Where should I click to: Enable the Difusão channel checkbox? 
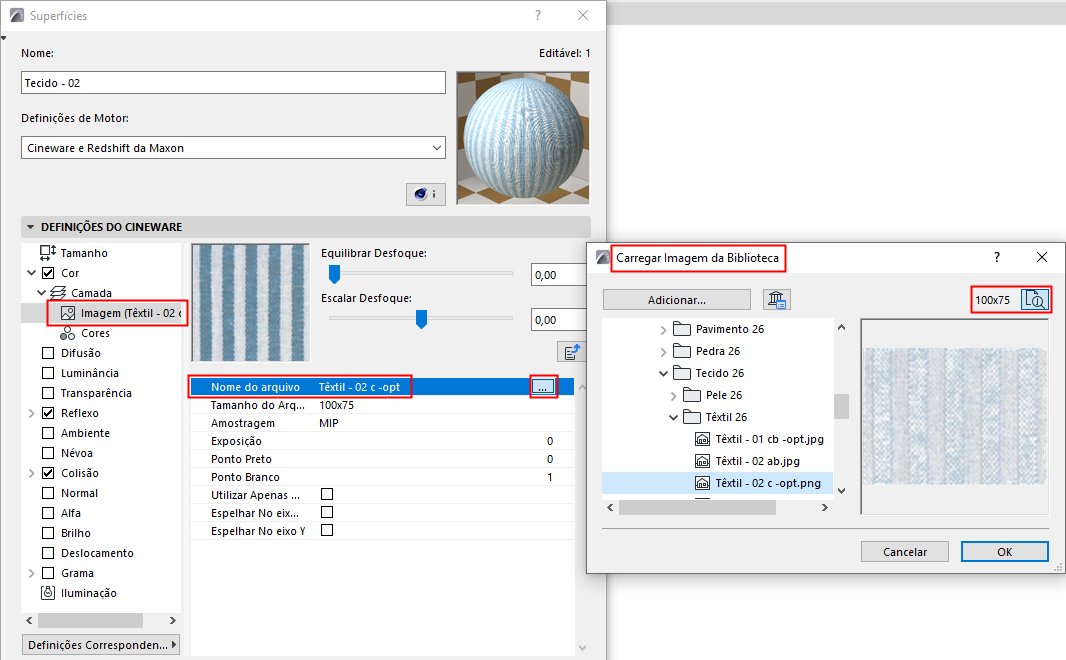(x=48, y=353)
